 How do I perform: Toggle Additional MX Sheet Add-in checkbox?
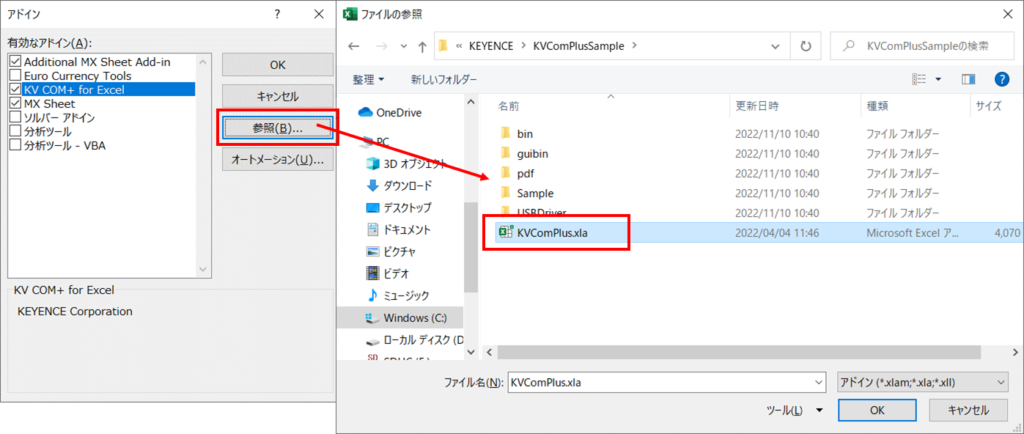point(16,62)
